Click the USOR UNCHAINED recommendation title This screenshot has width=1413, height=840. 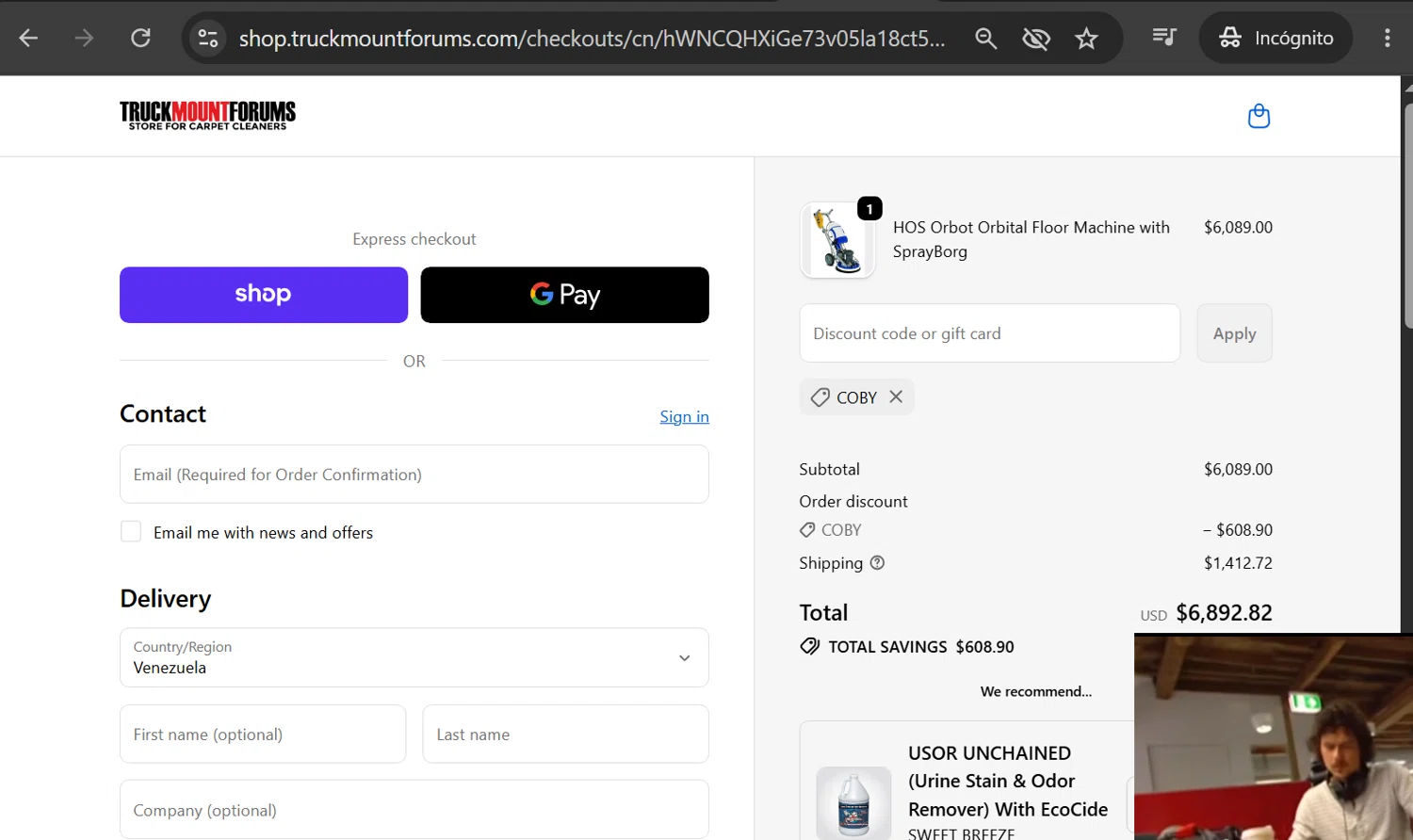[1008, 781]
